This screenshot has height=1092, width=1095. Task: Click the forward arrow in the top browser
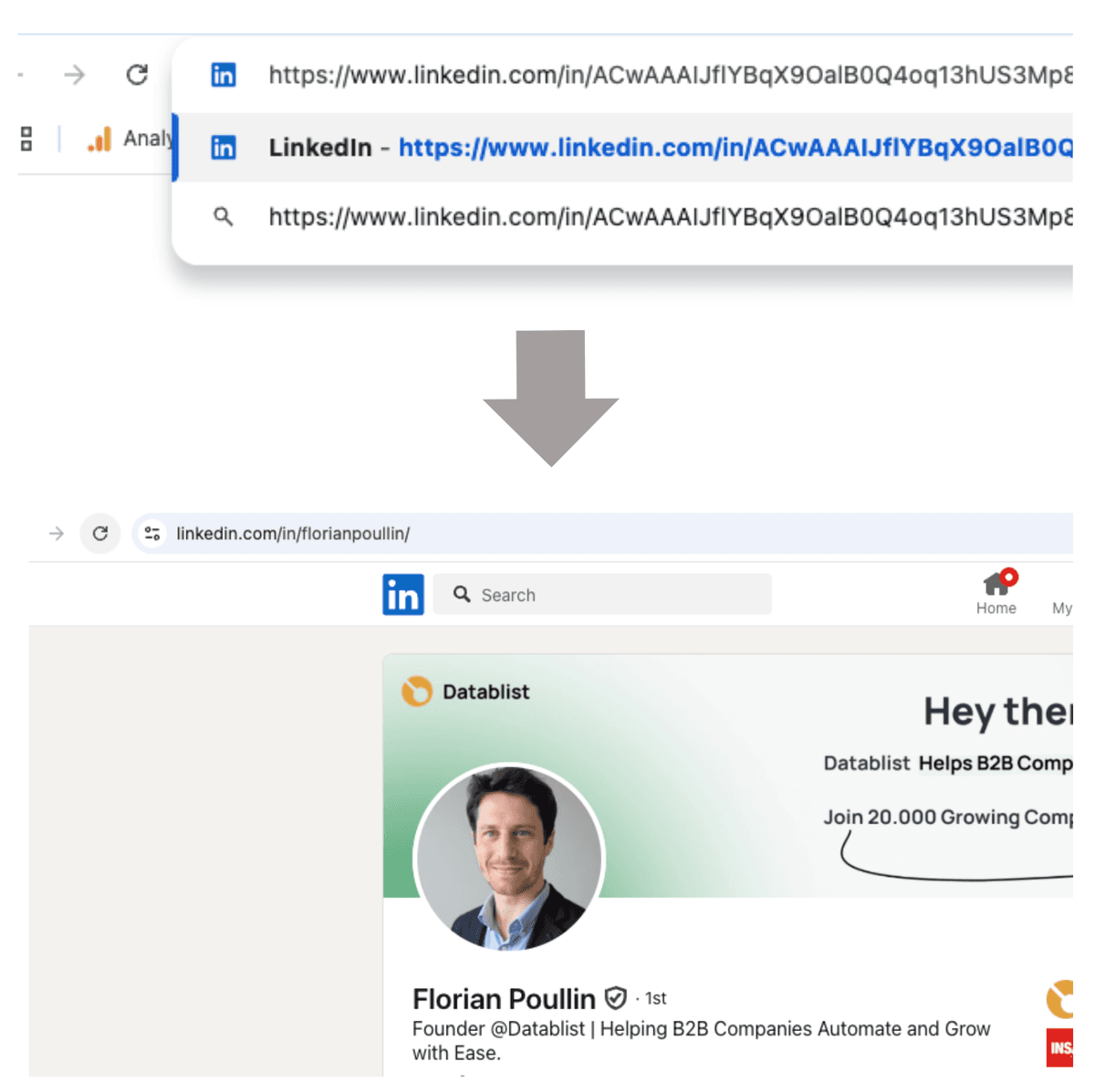click(x=75, y=75)
